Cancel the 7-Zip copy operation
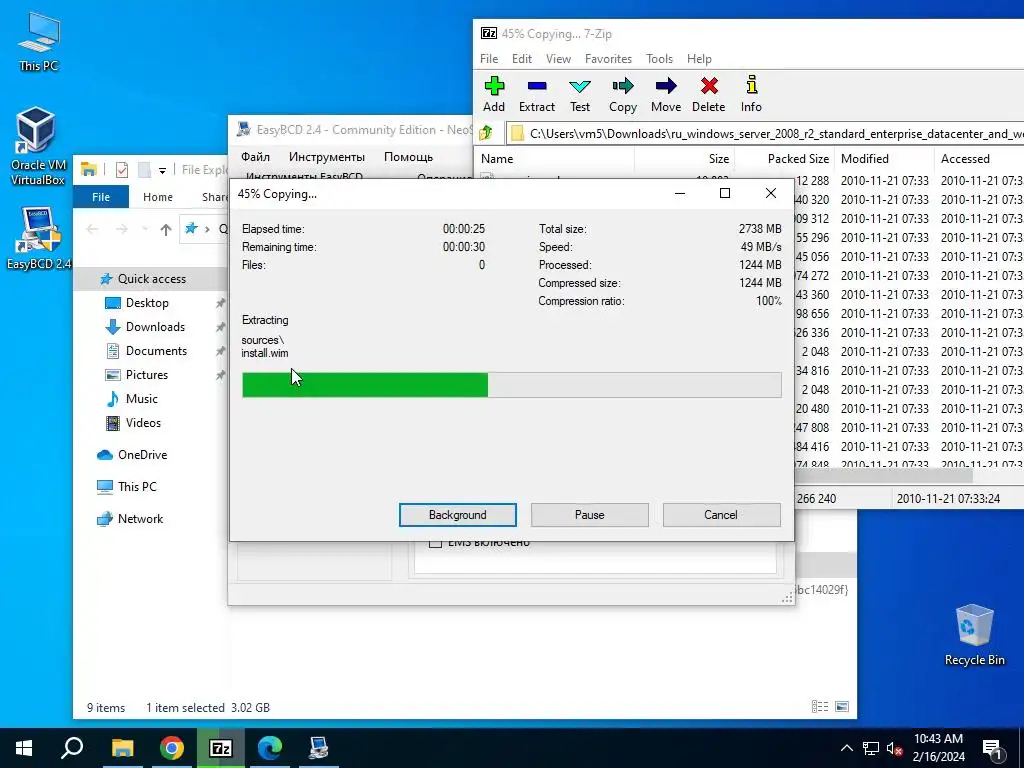Viewport: 1024px width, 768px height. coord(721,515)
